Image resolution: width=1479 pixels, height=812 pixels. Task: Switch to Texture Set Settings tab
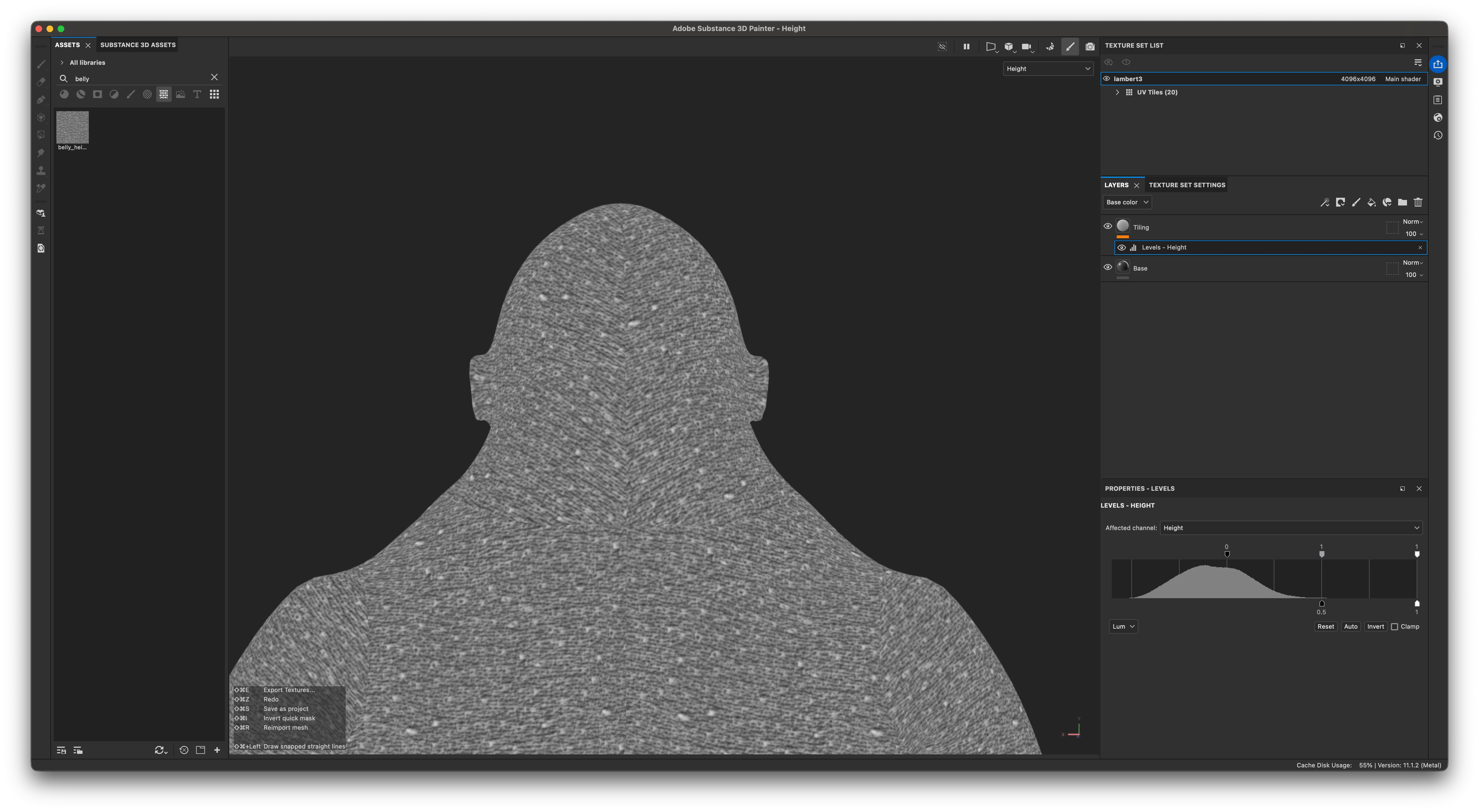(1187, 185)
